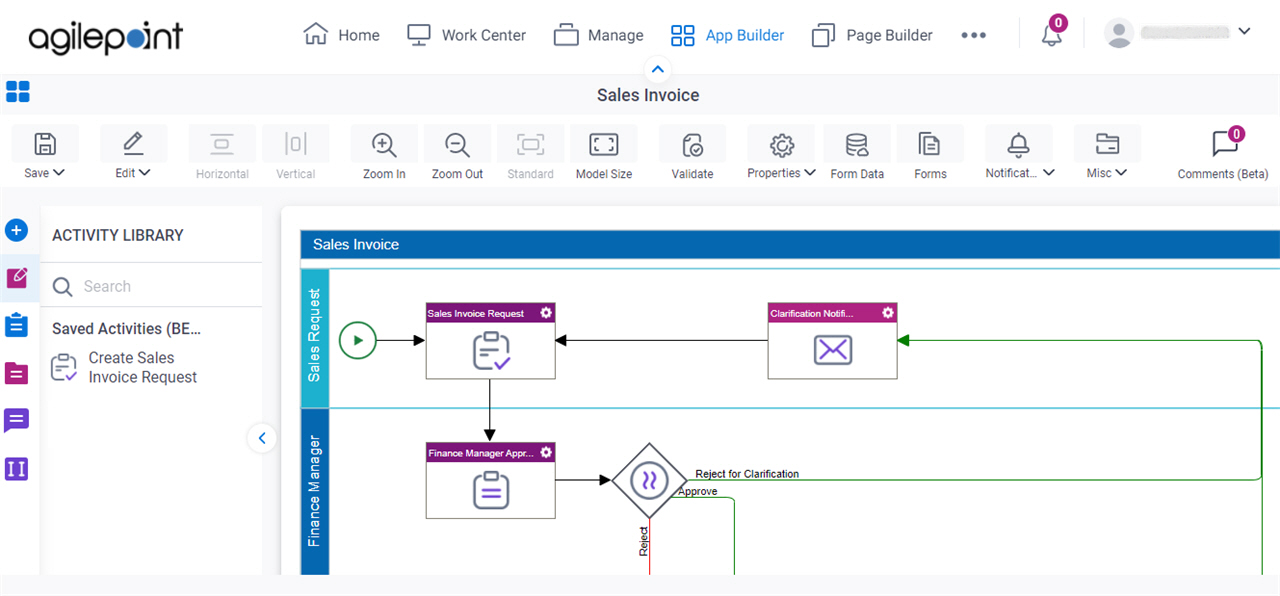Select the magenta form sidebar icon
The height and width of the screenshot is (596, 1280).
click(16, 373)
